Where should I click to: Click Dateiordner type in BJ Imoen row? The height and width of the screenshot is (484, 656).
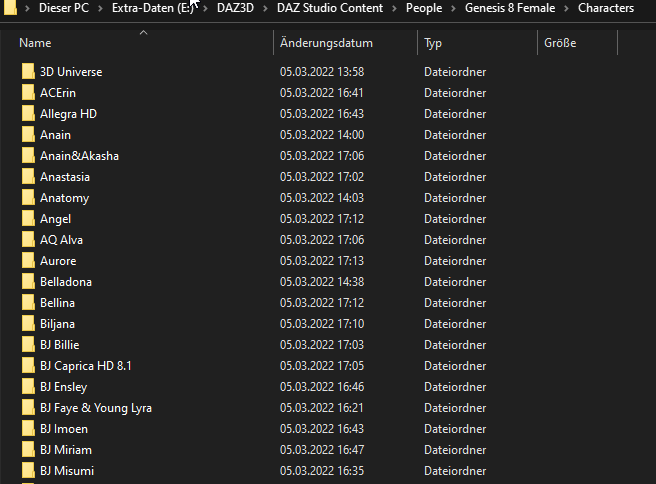[x=455, y=429]
